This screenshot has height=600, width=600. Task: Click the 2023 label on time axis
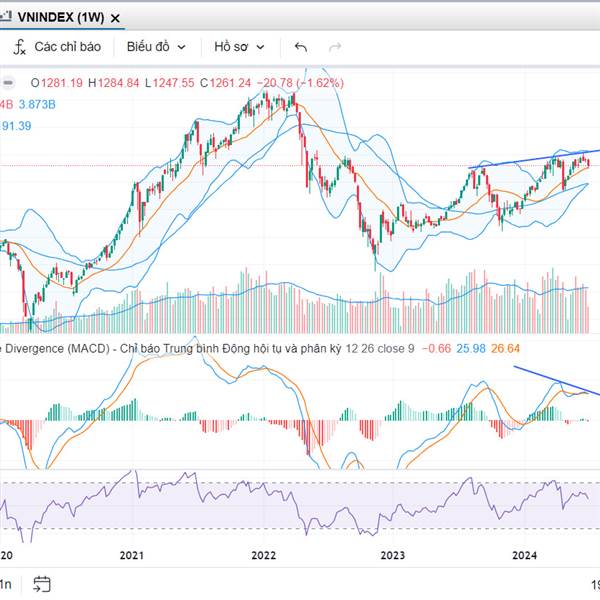(x=393, y=555)
